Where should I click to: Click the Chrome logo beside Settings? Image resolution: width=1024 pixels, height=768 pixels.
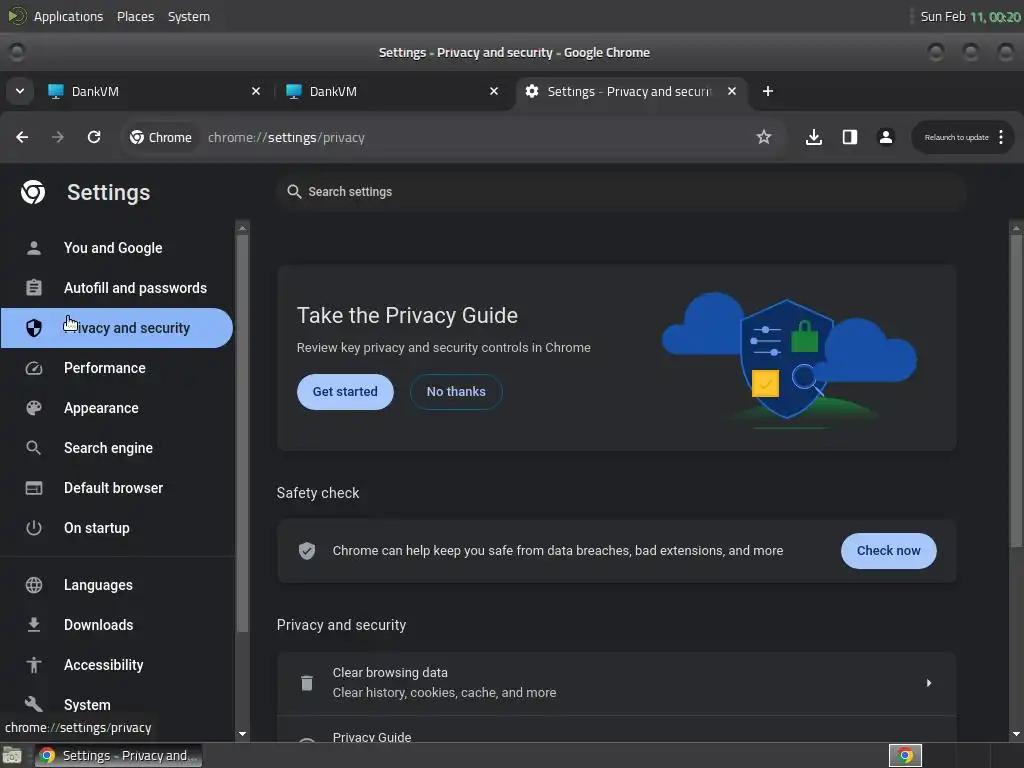pyautogui.click(x=33, y=192)
